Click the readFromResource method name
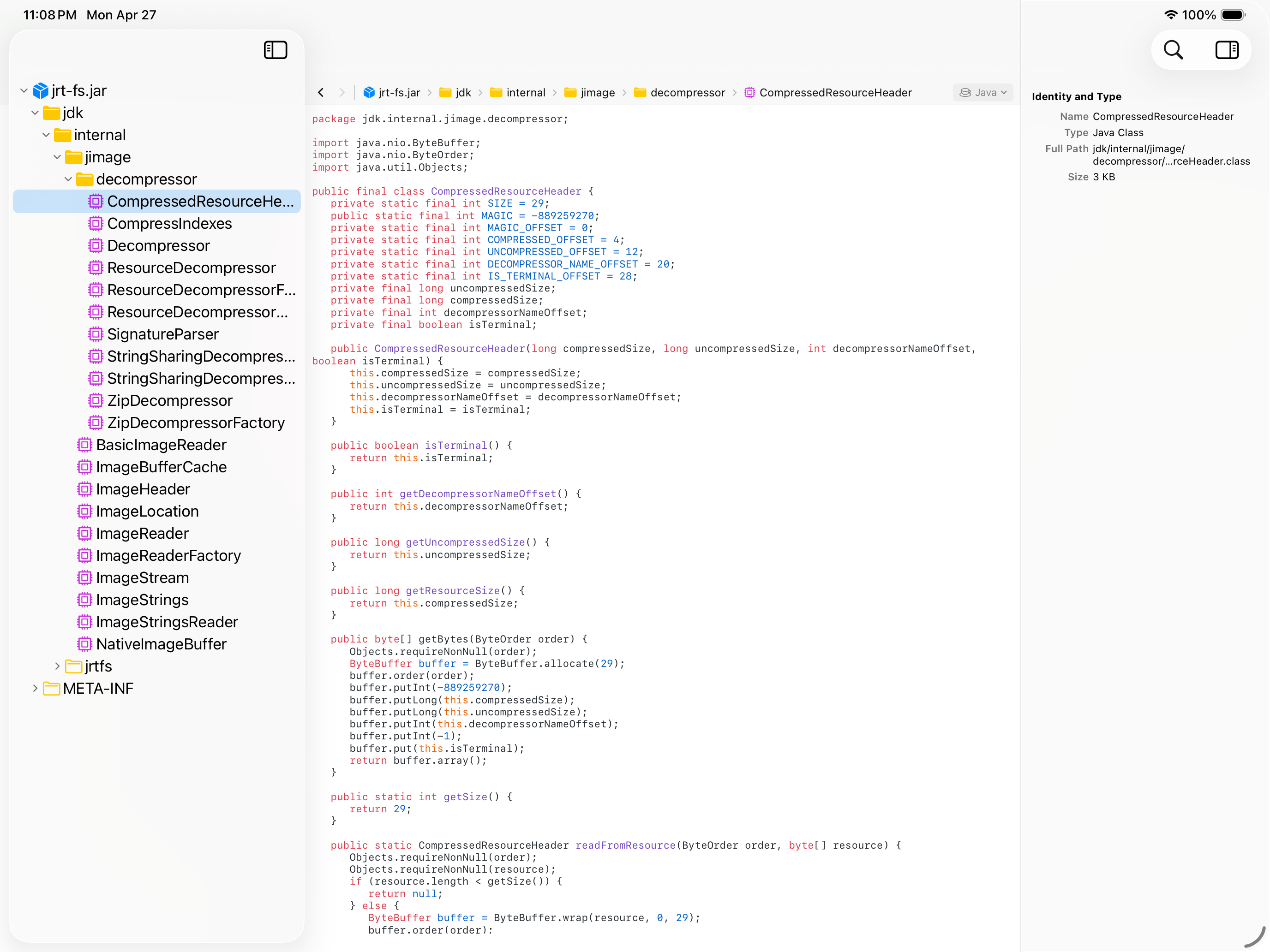1270x952 pixels. coord(625,845)
